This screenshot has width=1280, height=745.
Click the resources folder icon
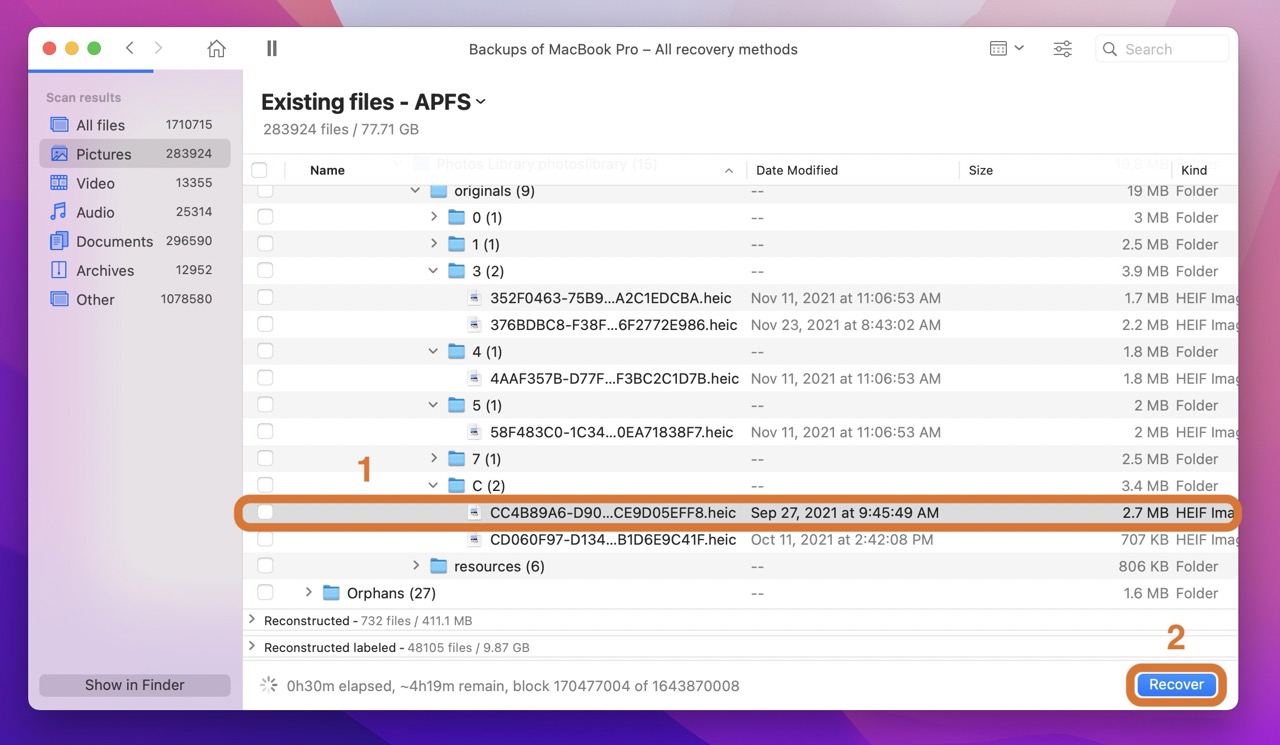click(x=438, y=566)
